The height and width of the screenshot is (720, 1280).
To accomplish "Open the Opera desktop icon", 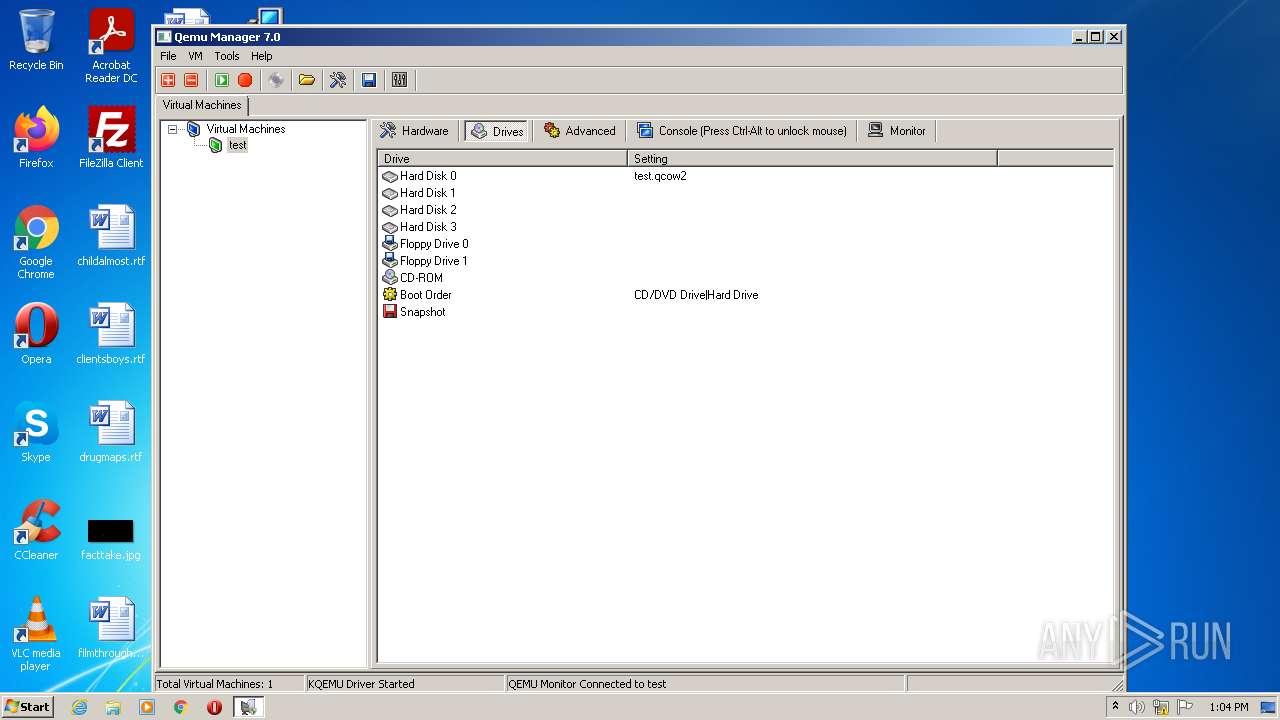I will (36, 334).
